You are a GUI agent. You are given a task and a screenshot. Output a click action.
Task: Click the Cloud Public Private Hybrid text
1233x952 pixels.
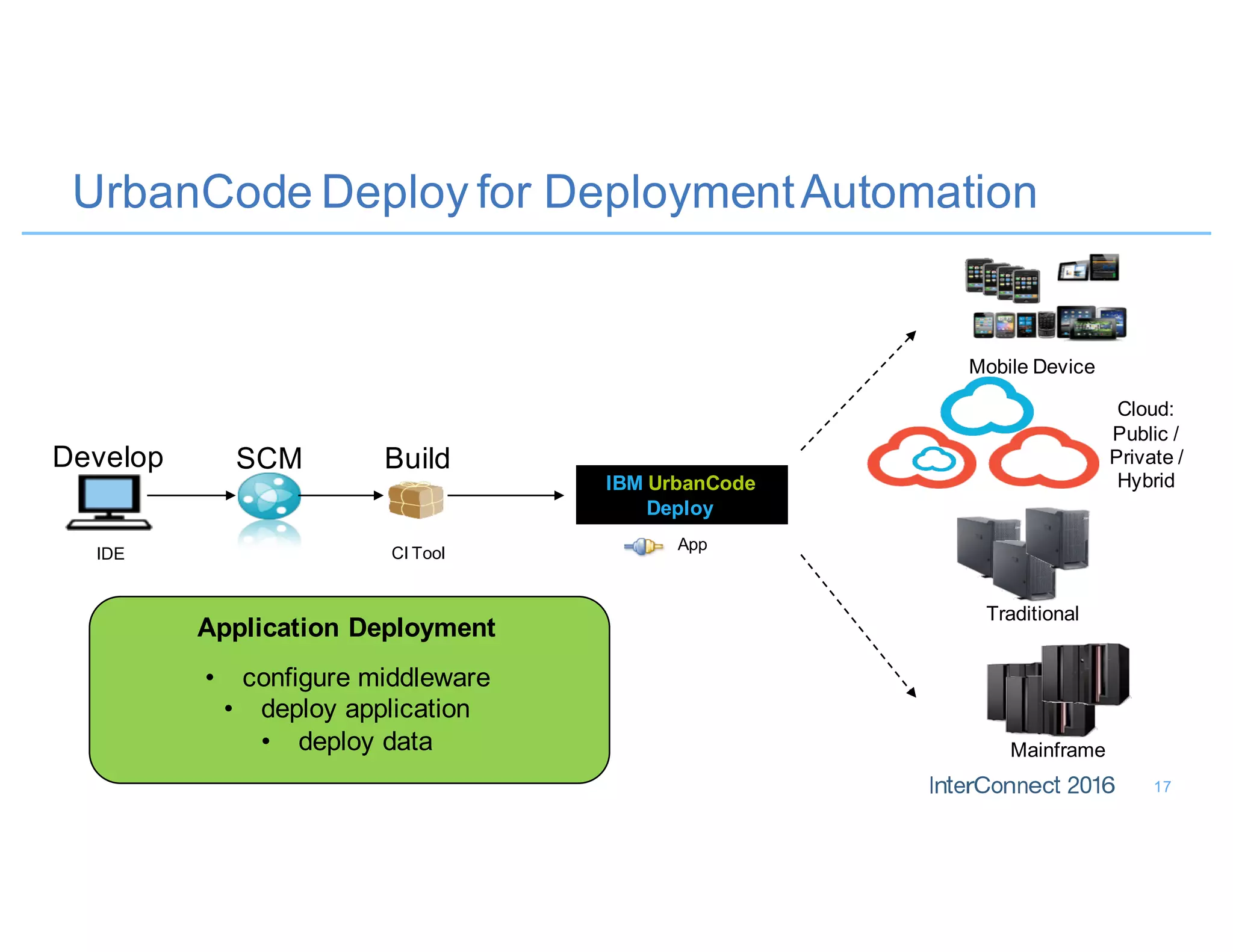coord(1145,445)
